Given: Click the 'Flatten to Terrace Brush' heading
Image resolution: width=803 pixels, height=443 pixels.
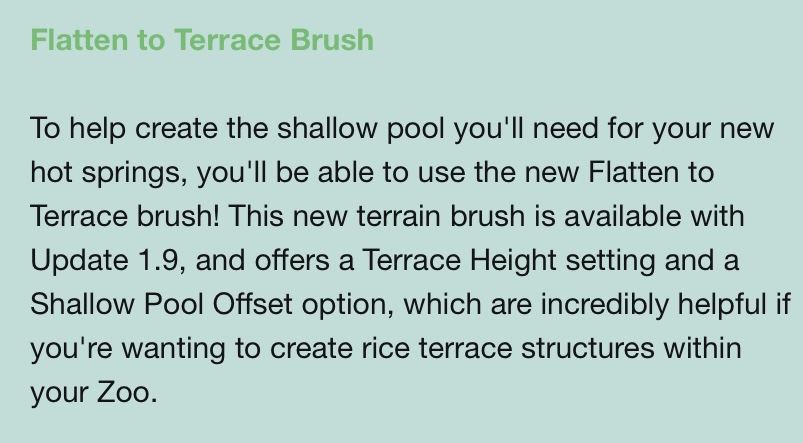Looking at the screenshot, I should coord(202,39).
